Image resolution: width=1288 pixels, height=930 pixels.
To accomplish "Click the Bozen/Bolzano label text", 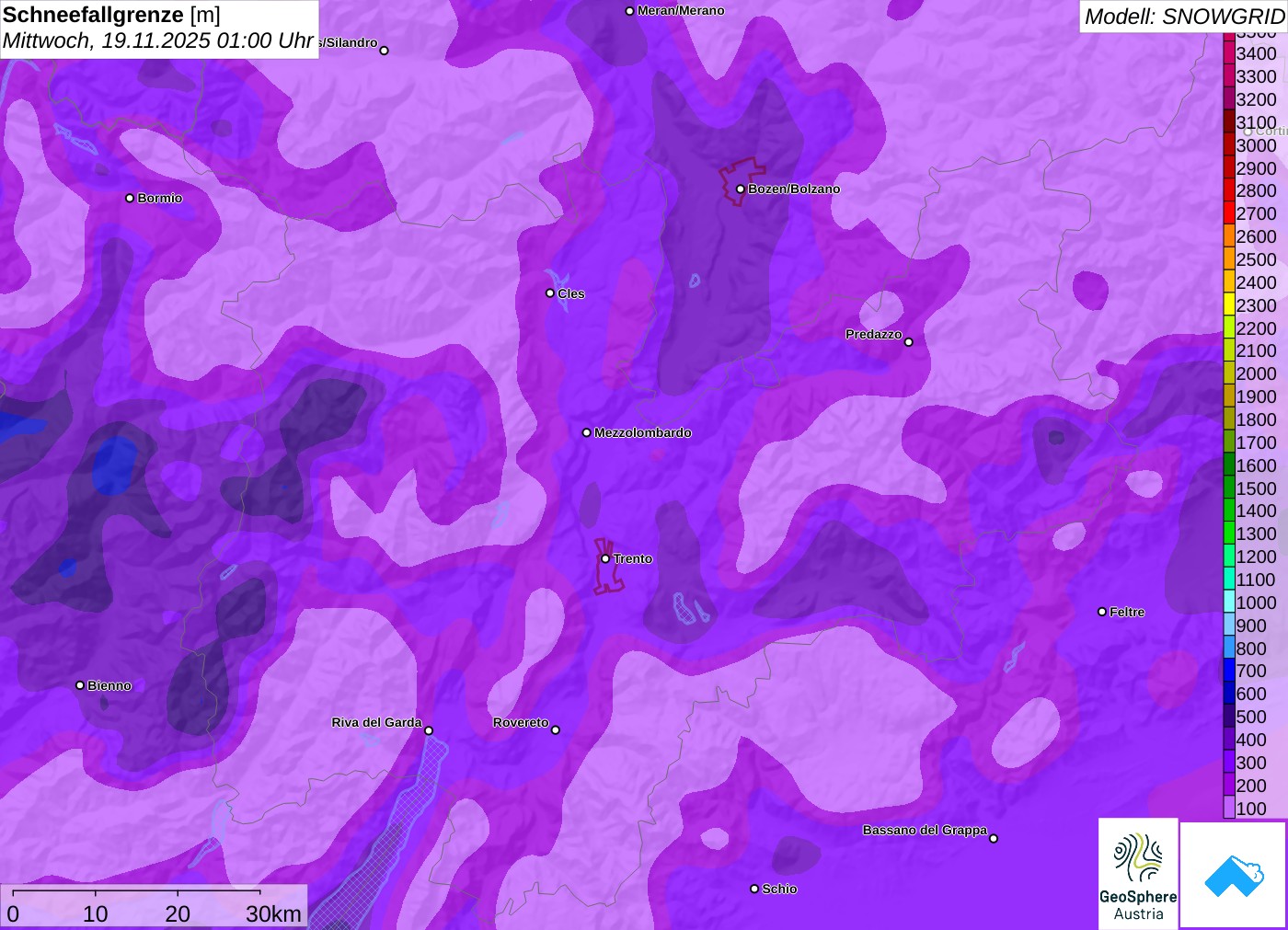I will (794, 189).
